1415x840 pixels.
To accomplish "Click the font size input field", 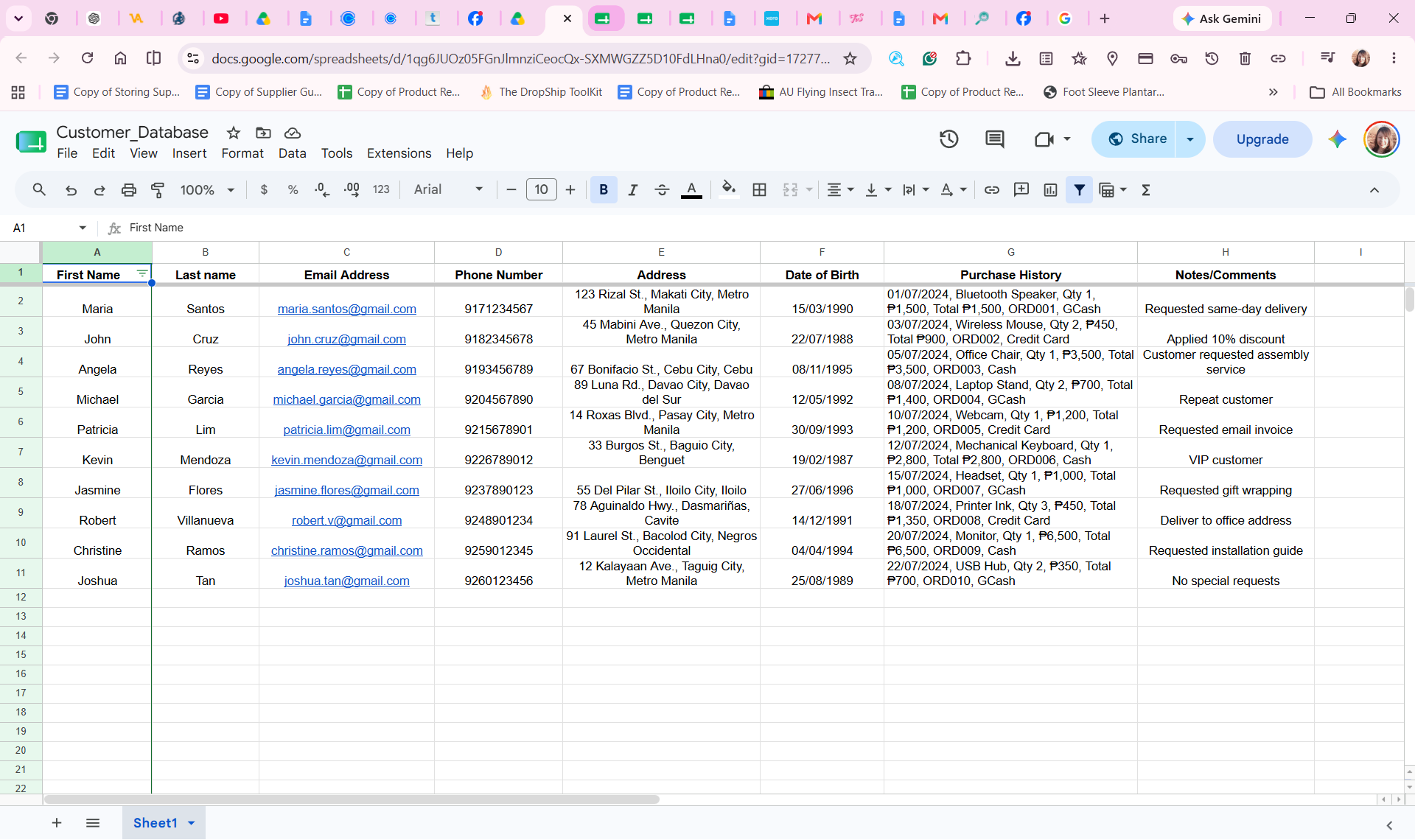I will coord(541,190).
